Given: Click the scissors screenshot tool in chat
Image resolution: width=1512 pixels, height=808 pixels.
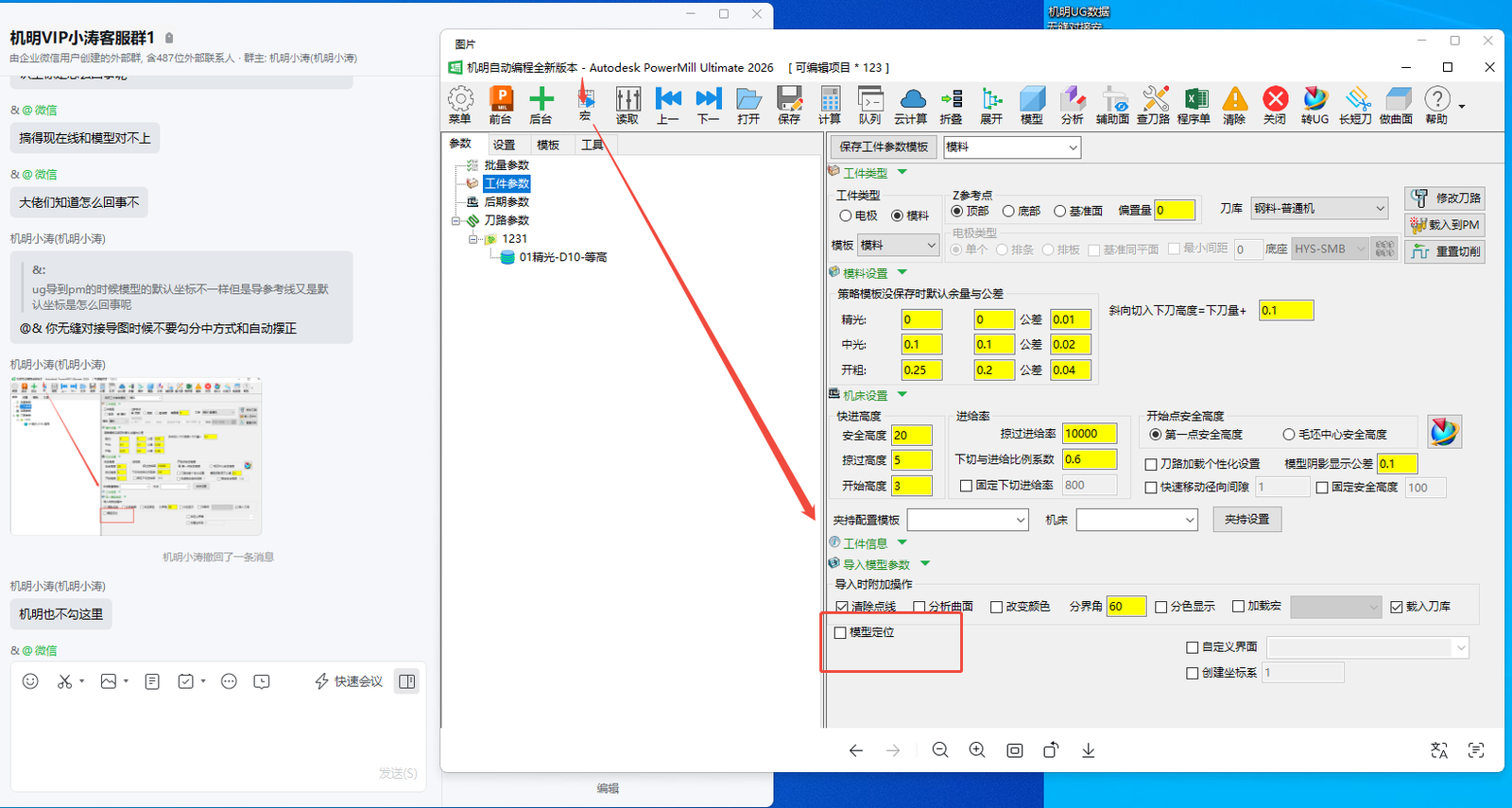Looking at the screenshot, I should tap(64, 681).
